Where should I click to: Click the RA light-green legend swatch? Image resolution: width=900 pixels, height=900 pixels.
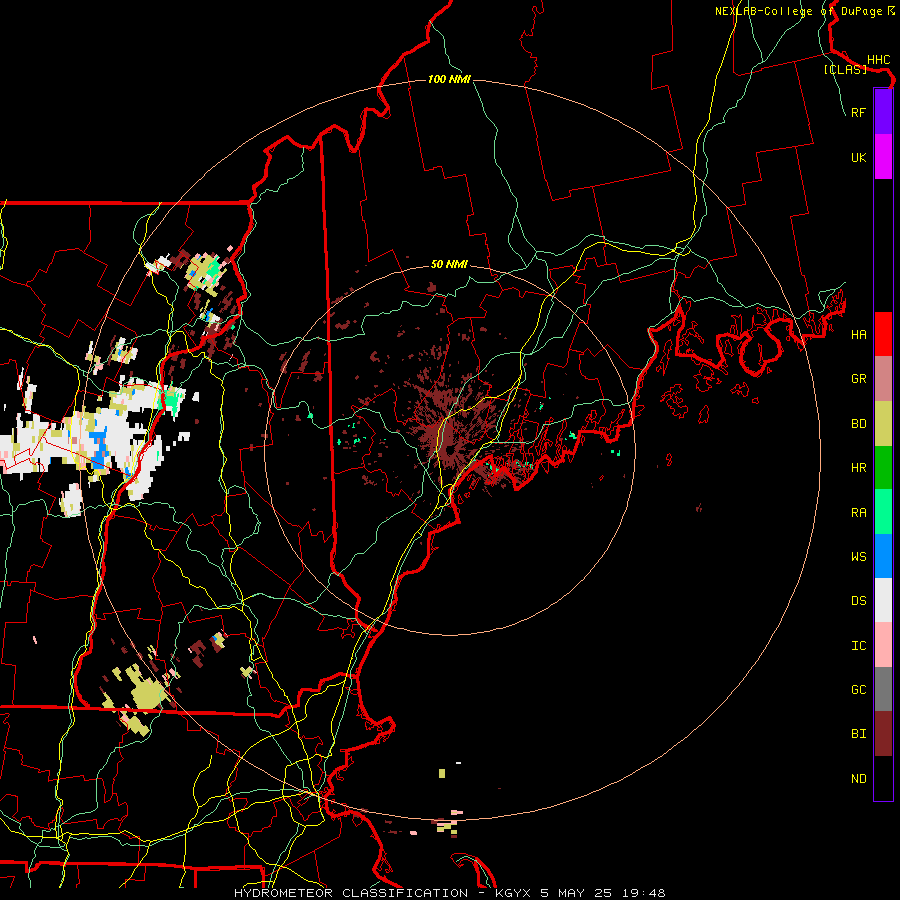(883, 512)
